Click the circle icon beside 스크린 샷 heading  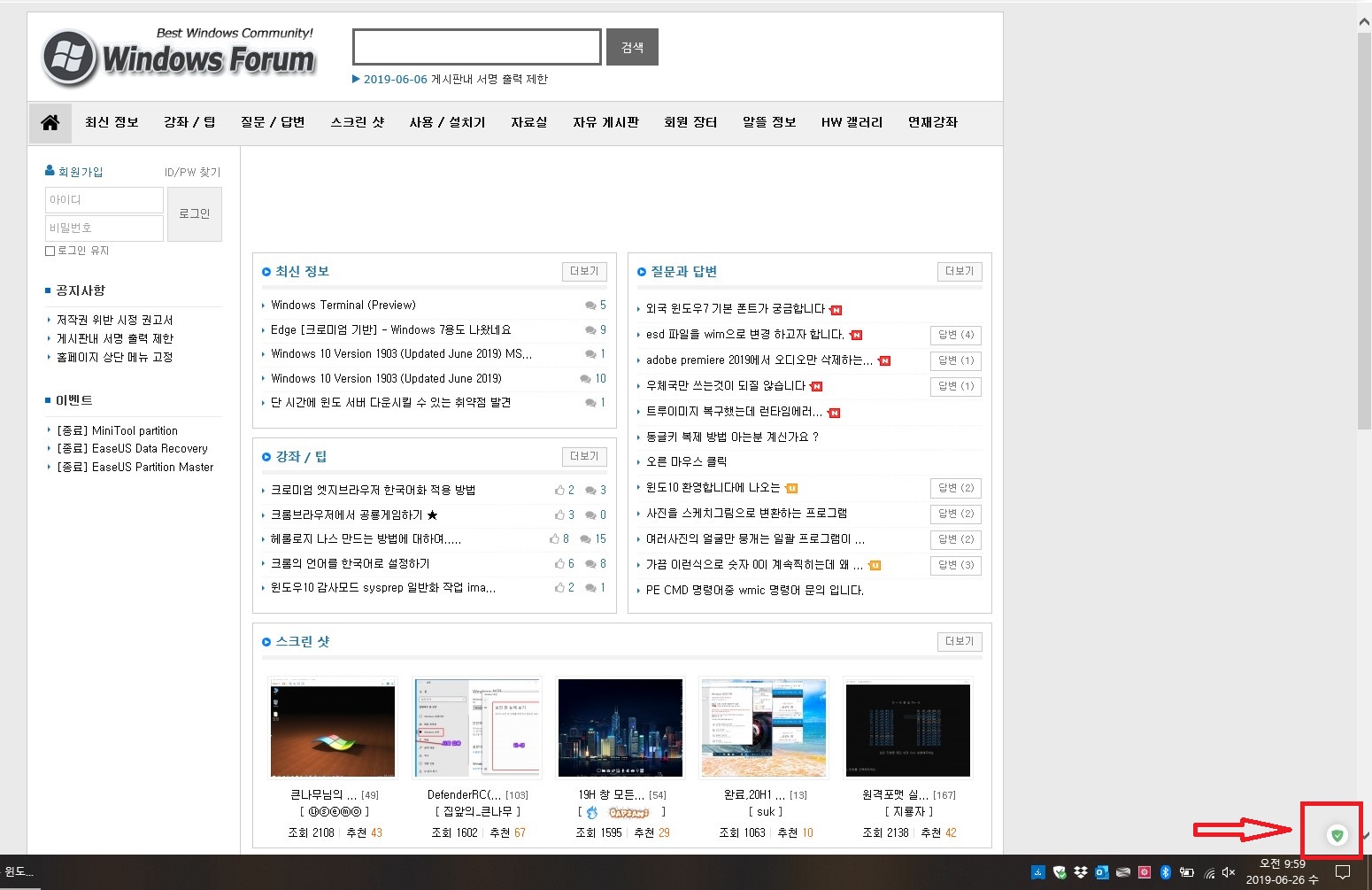tap(266, 642)
